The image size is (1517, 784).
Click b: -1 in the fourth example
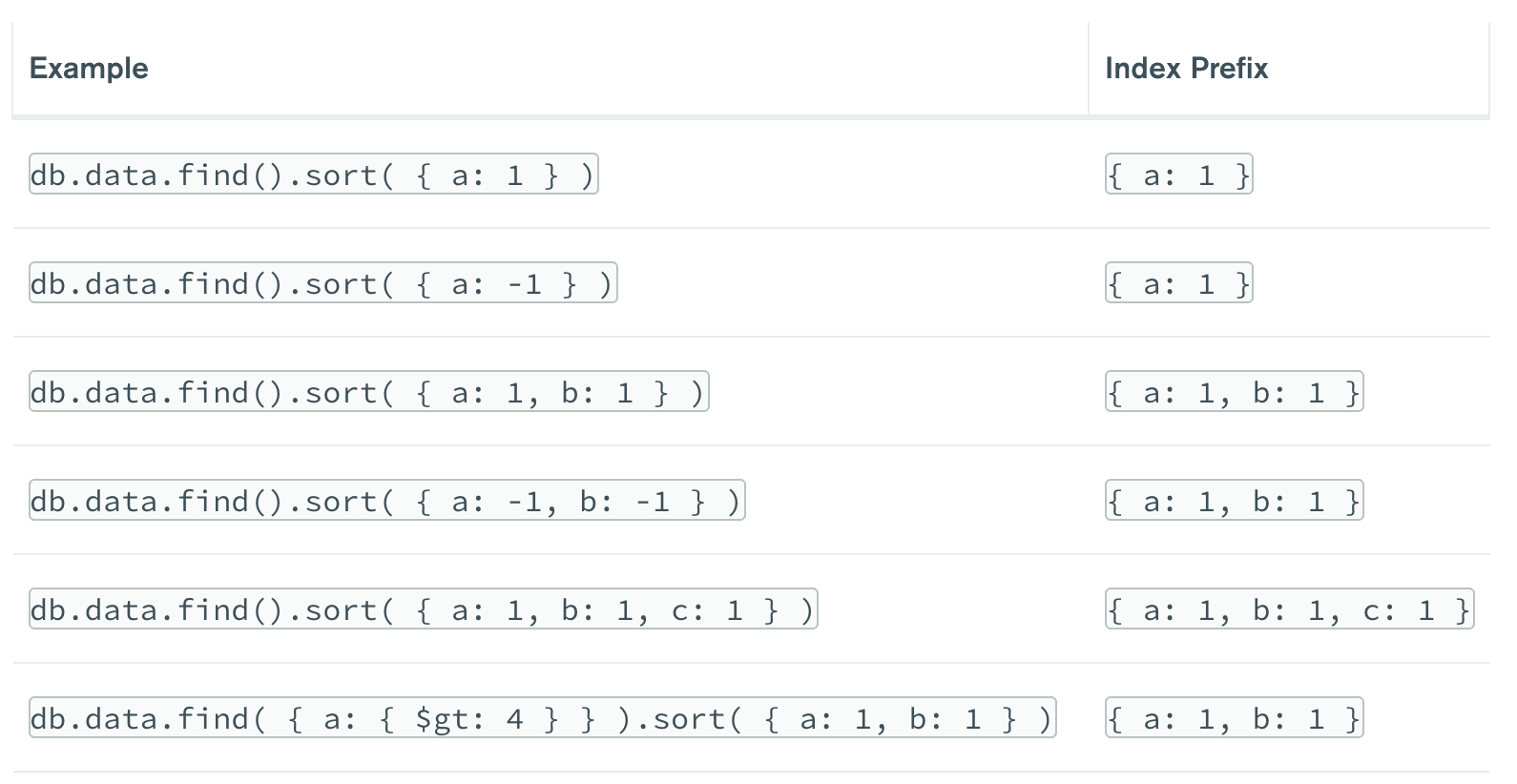point(625,502)
